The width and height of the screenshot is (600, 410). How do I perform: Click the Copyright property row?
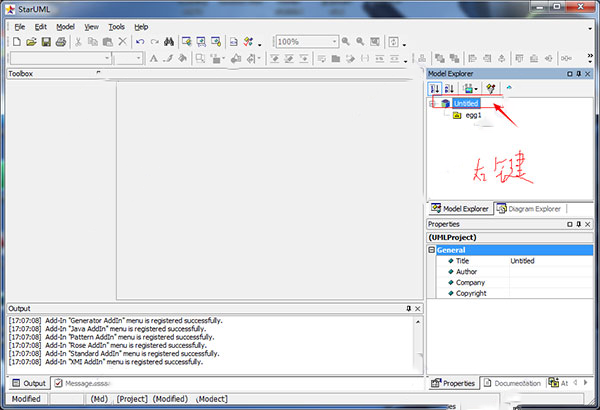tap(515, 293)
